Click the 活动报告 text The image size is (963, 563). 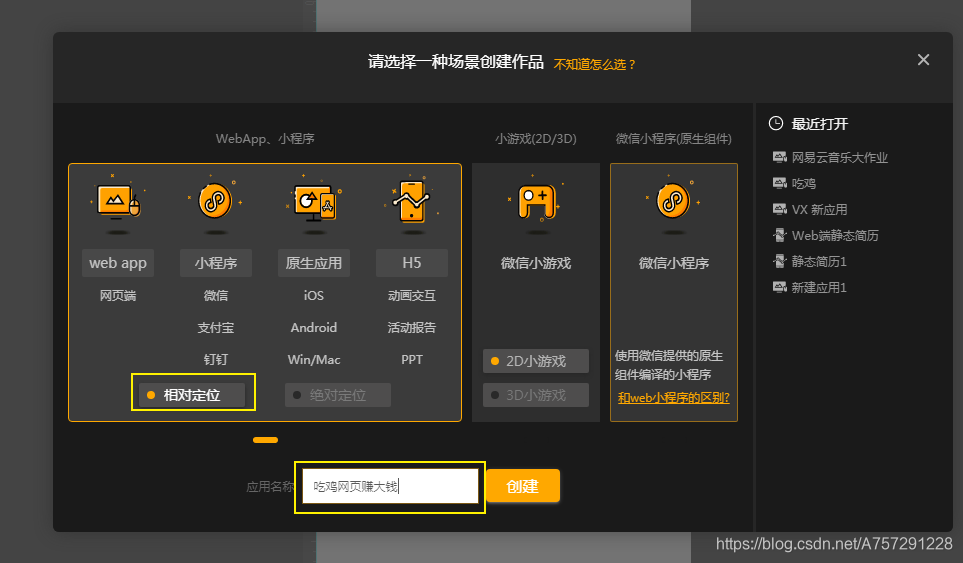coord(411,327)
